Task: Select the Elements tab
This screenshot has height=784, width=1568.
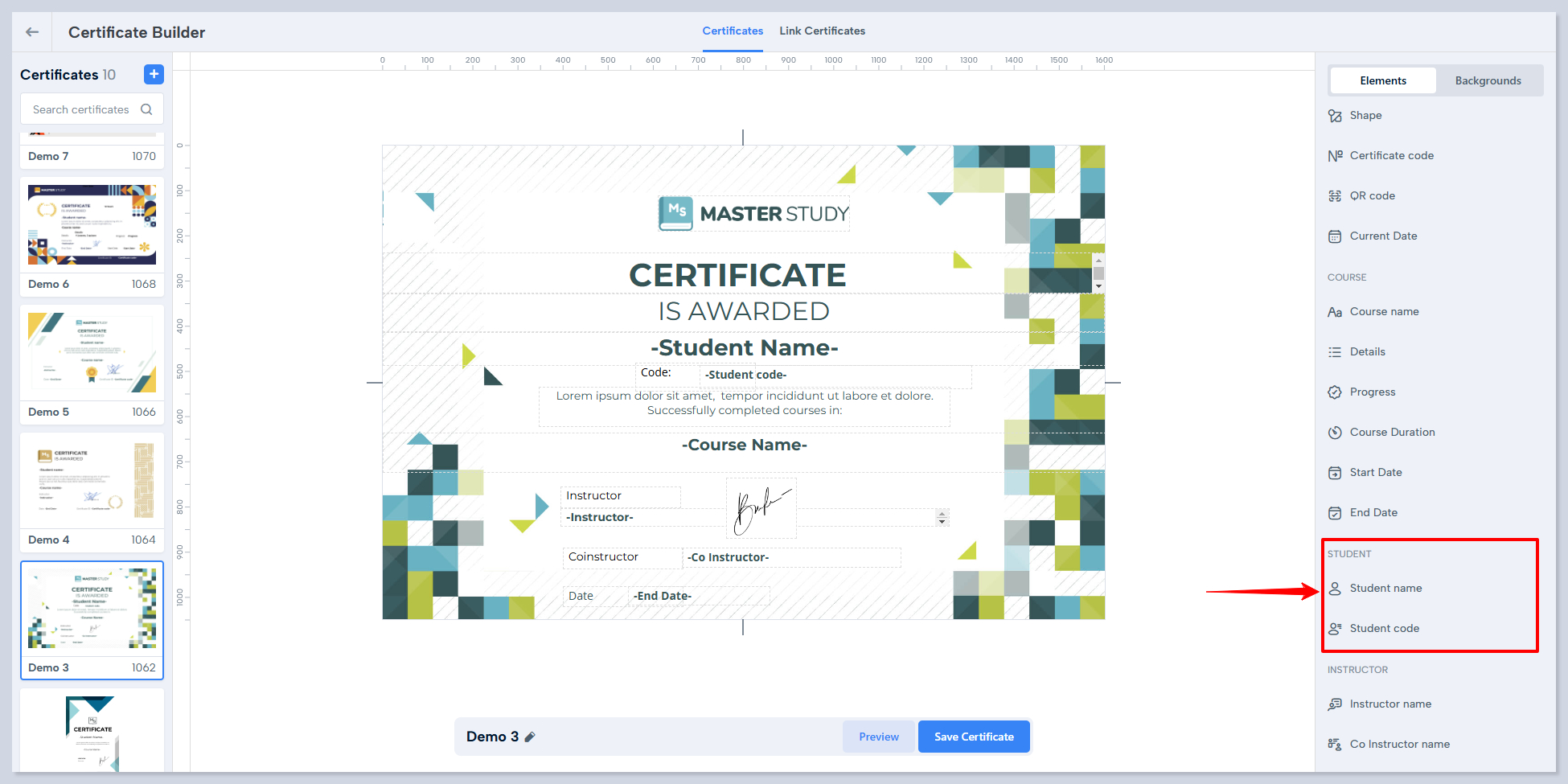Action: pyautogui.click(x=1383, y=80)
